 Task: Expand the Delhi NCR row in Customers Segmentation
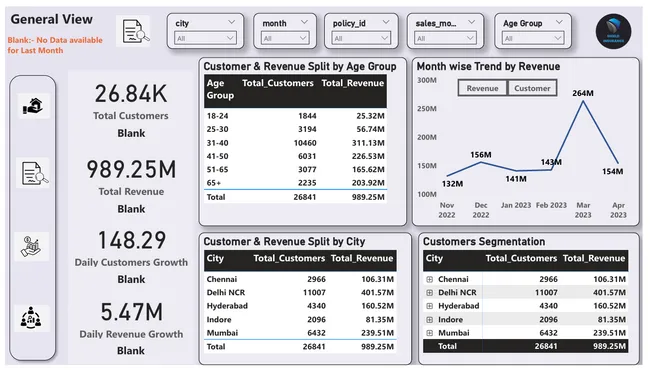pyautogui.click(x=429, y=293)
